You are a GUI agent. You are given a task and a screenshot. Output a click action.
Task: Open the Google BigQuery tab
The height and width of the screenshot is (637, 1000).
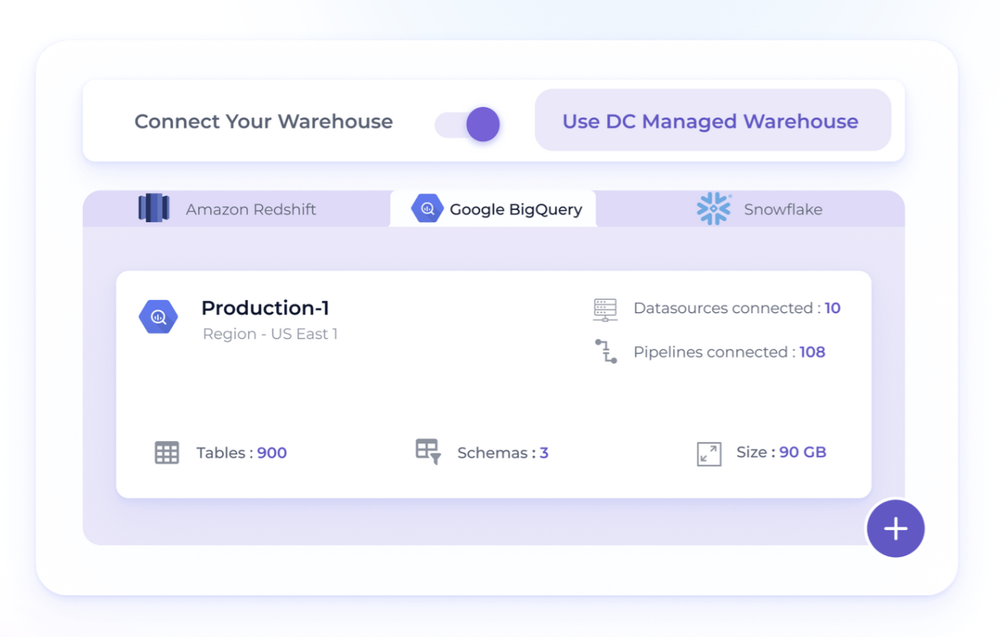coord(493,209)
